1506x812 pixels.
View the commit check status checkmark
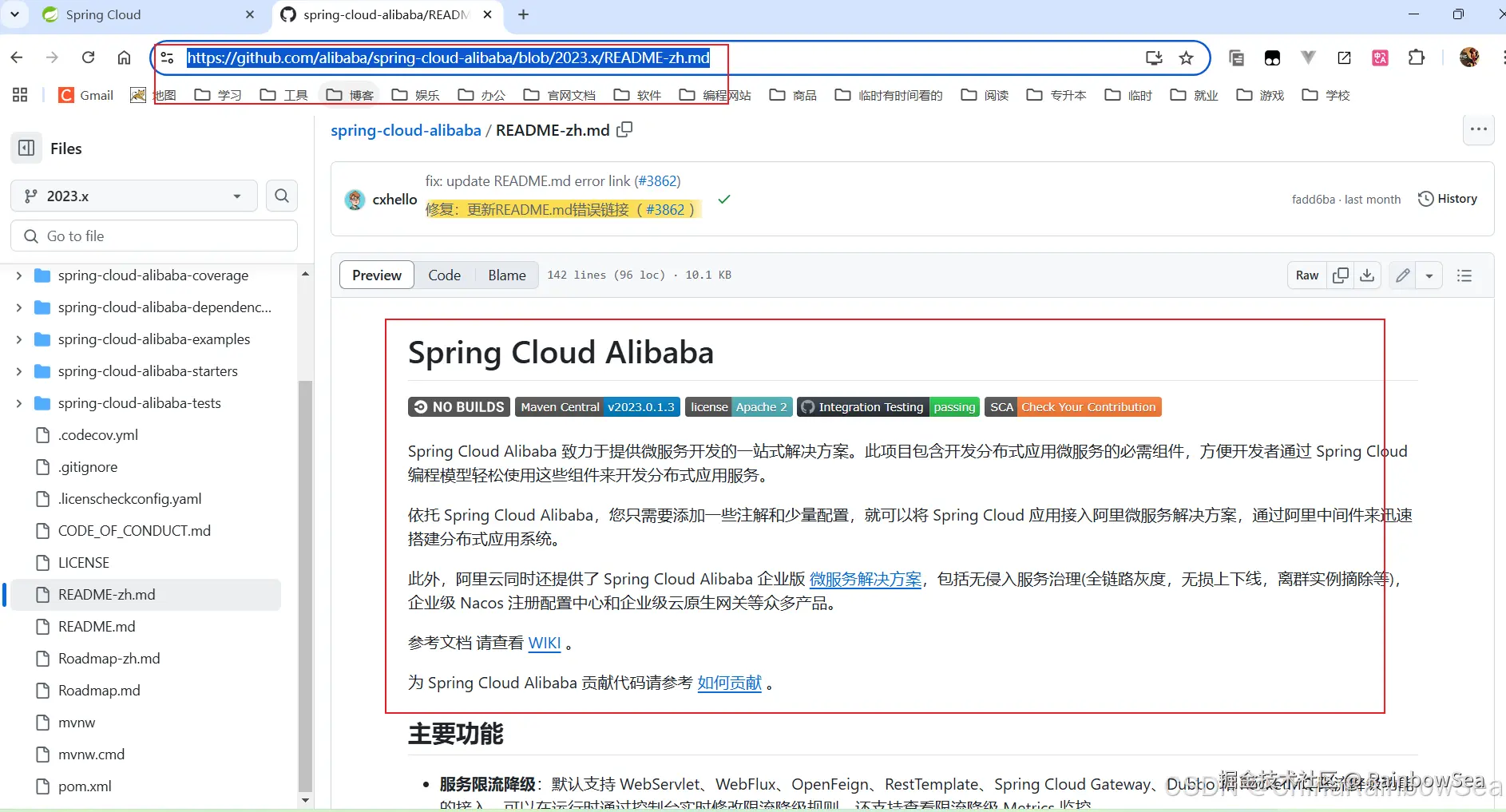[x=724, y=200]
